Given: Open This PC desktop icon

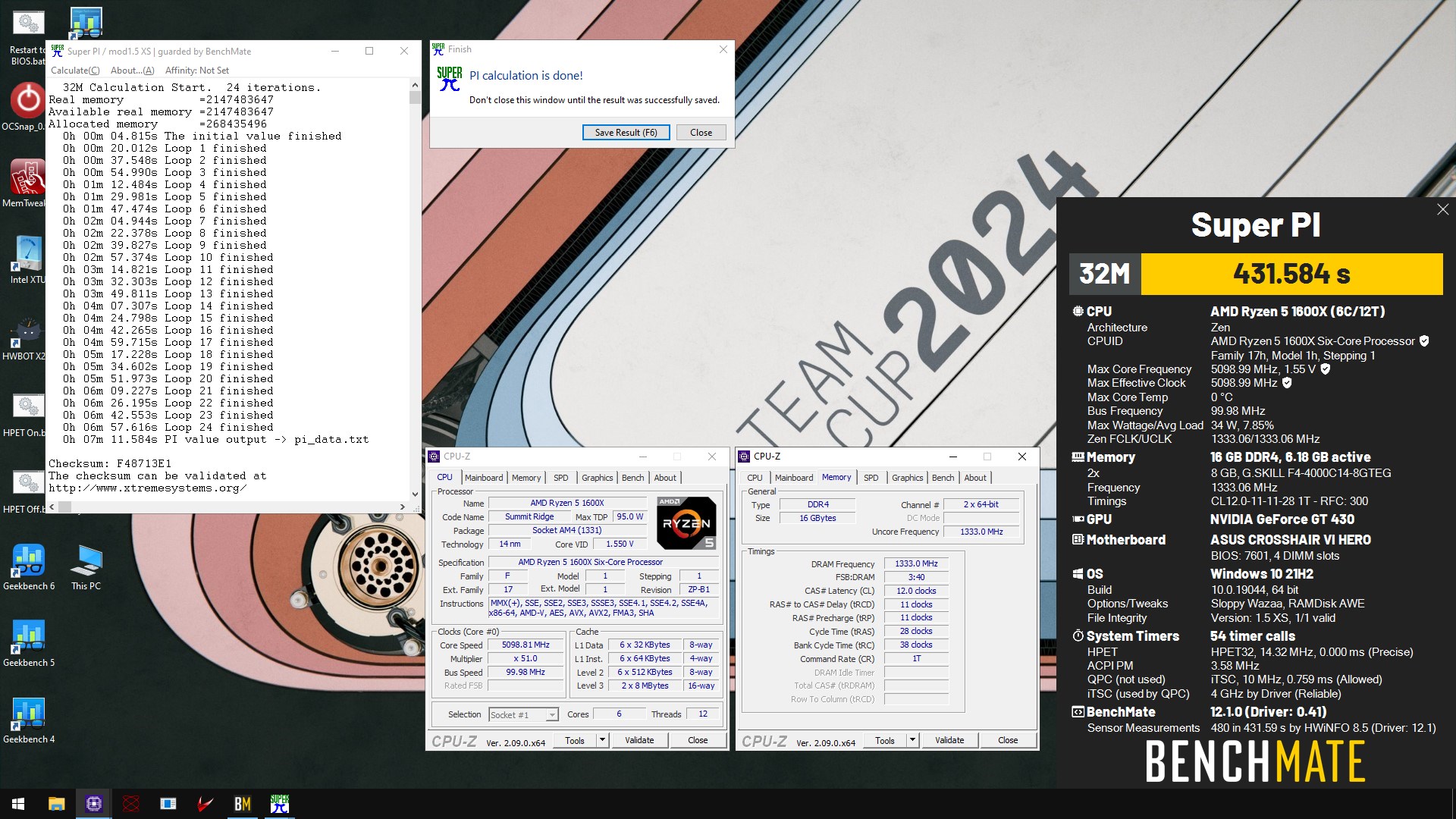Looking at the screenshot, I should point(86,567).
